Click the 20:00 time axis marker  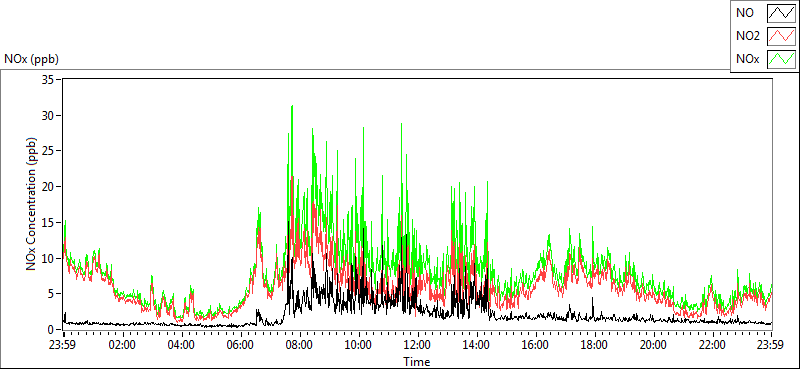click(x=654, y=344)
